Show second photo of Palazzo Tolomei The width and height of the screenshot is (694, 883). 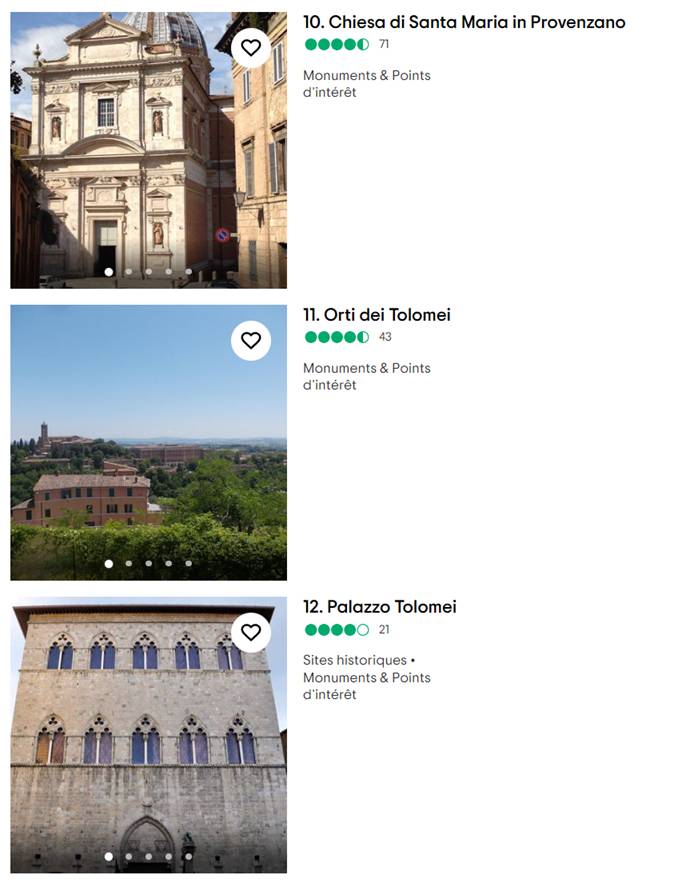[x=129, y=856]
